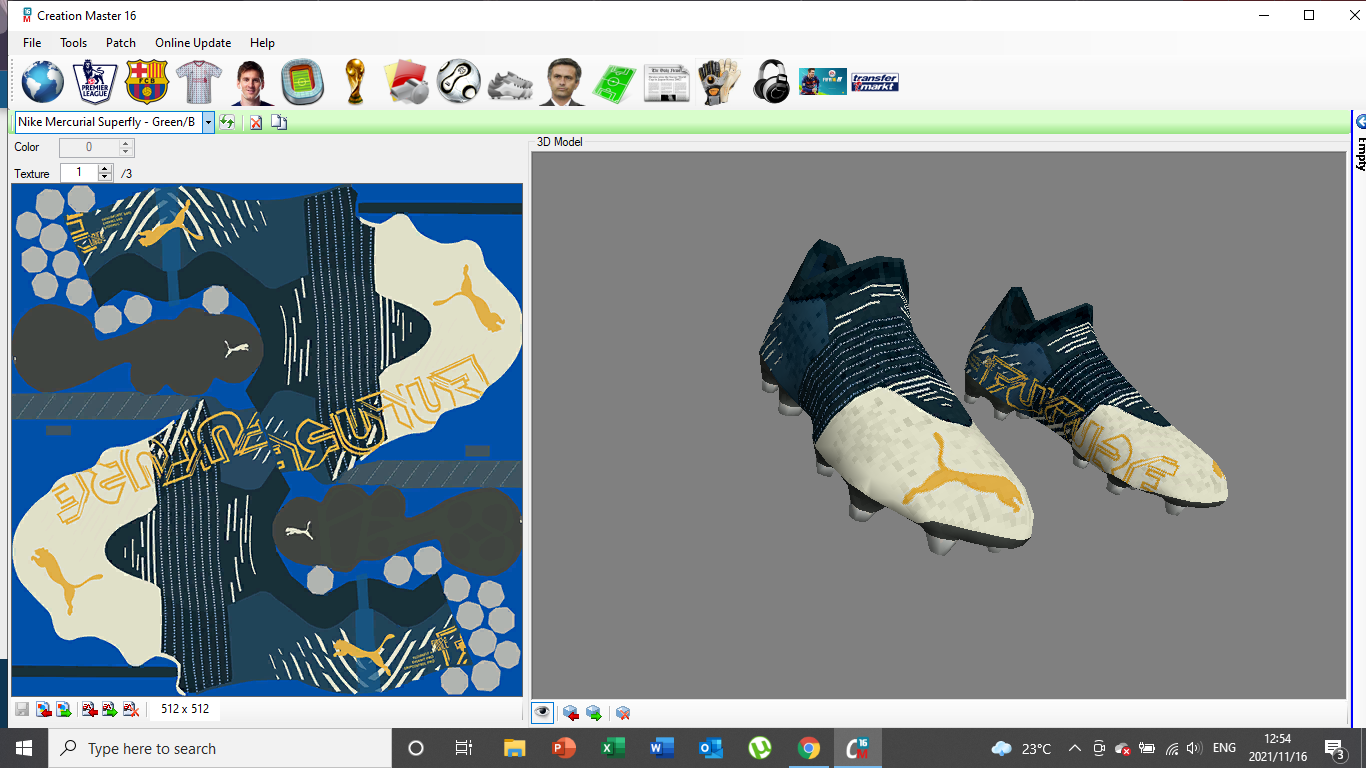The width and height of the screenshot is (1366, 768).
Task: Click the shoe name combo box text
Action: [x=108, y=122]
